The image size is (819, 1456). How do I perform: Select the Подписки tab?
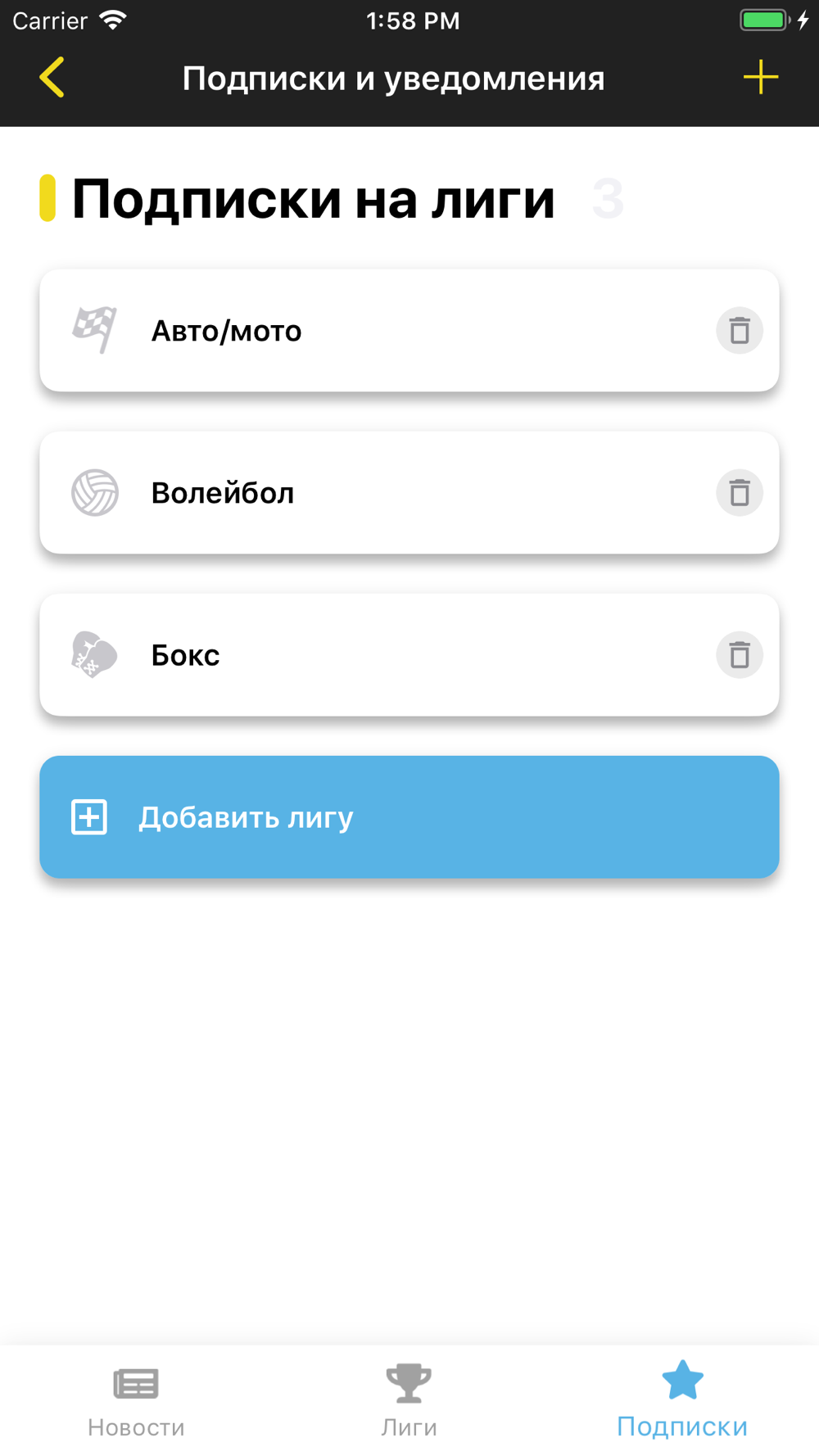coord(681,1401)
